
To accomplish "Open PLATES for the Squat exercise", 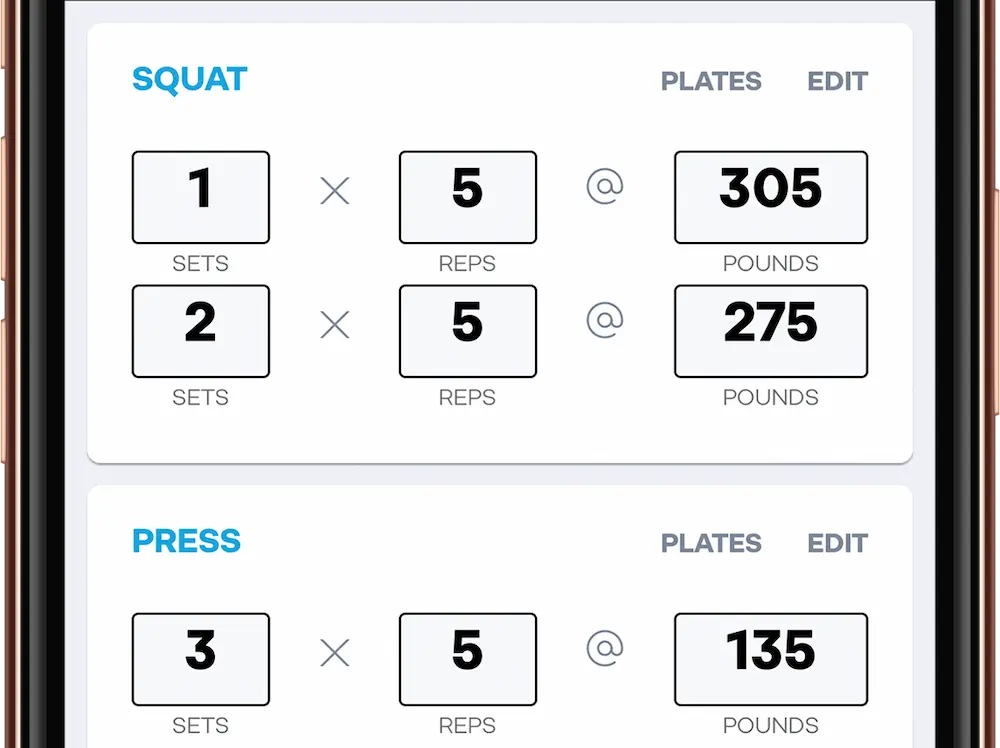I will (x=711, y=81).
